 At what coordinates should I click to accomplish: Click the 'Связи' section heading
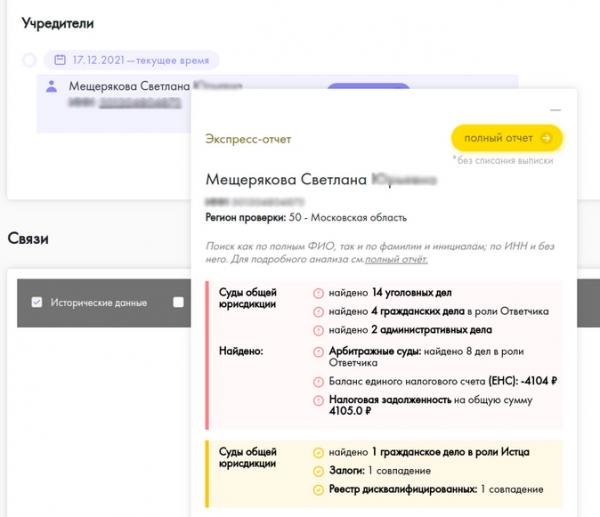(x=28, y=239)
